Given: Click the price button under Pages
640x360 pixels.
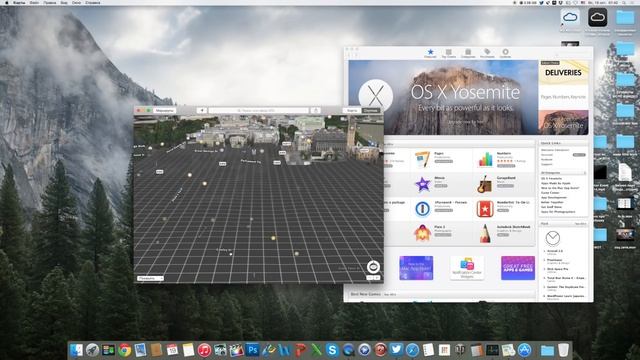Looking at the screenshot, I should click(x=443, y=162).
